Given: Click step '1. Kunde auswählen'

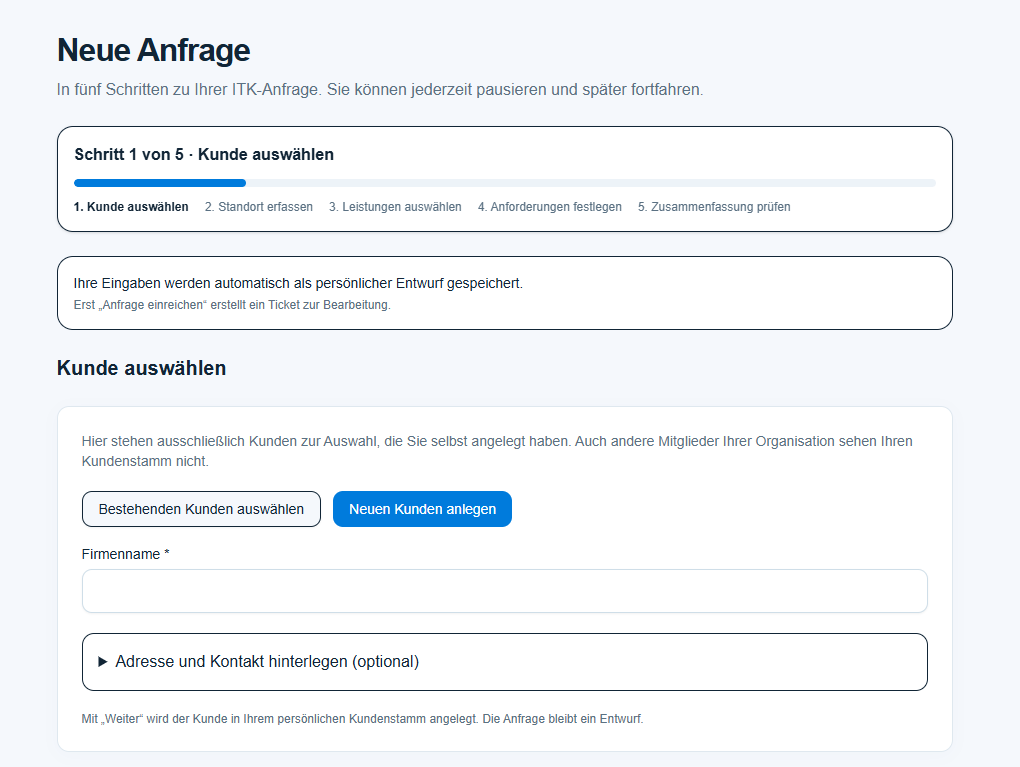Looking at the screenshot, I should [131, 207].
